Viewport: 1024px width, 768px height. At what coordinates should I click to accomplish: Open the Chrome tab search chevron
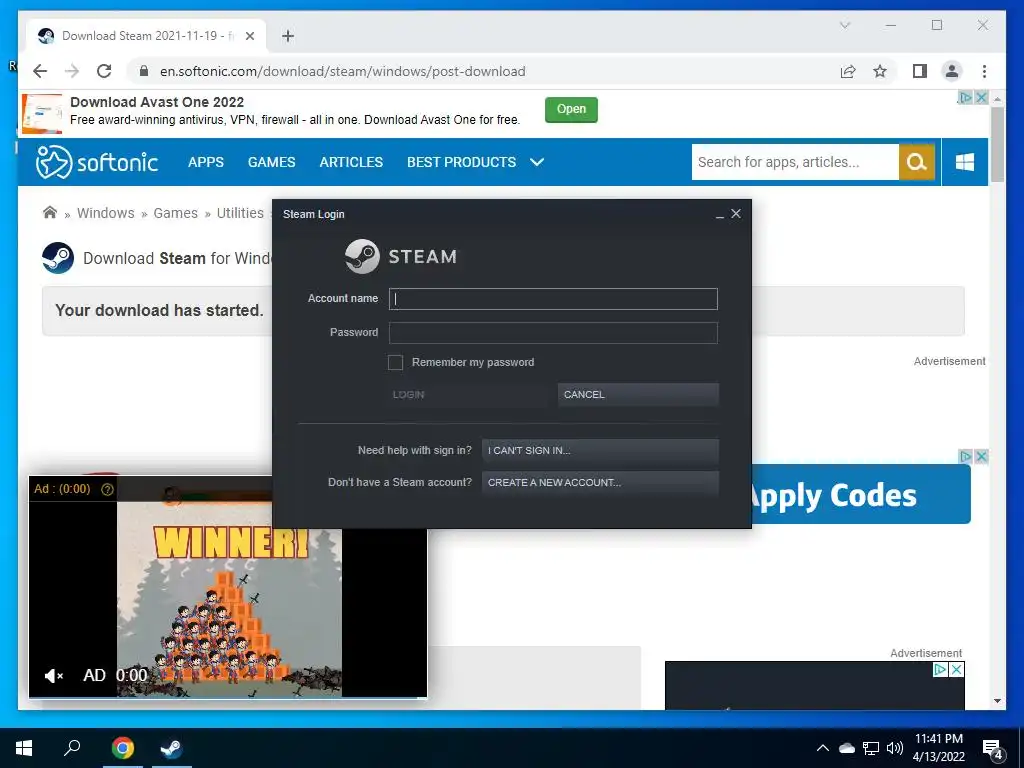844,25
